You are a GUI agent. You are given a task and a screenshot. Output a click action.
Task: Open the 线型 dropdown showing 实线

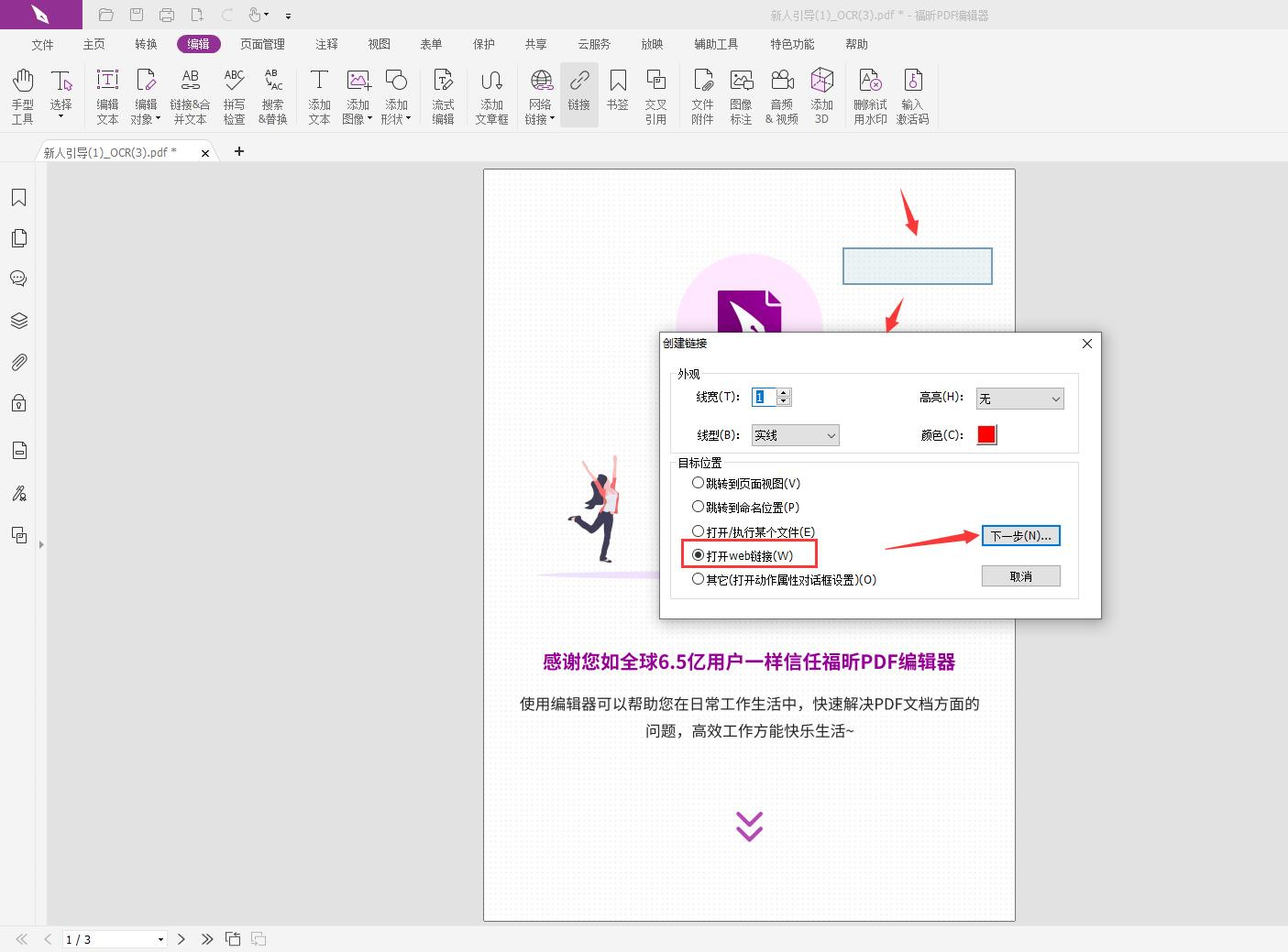[794, 434]
